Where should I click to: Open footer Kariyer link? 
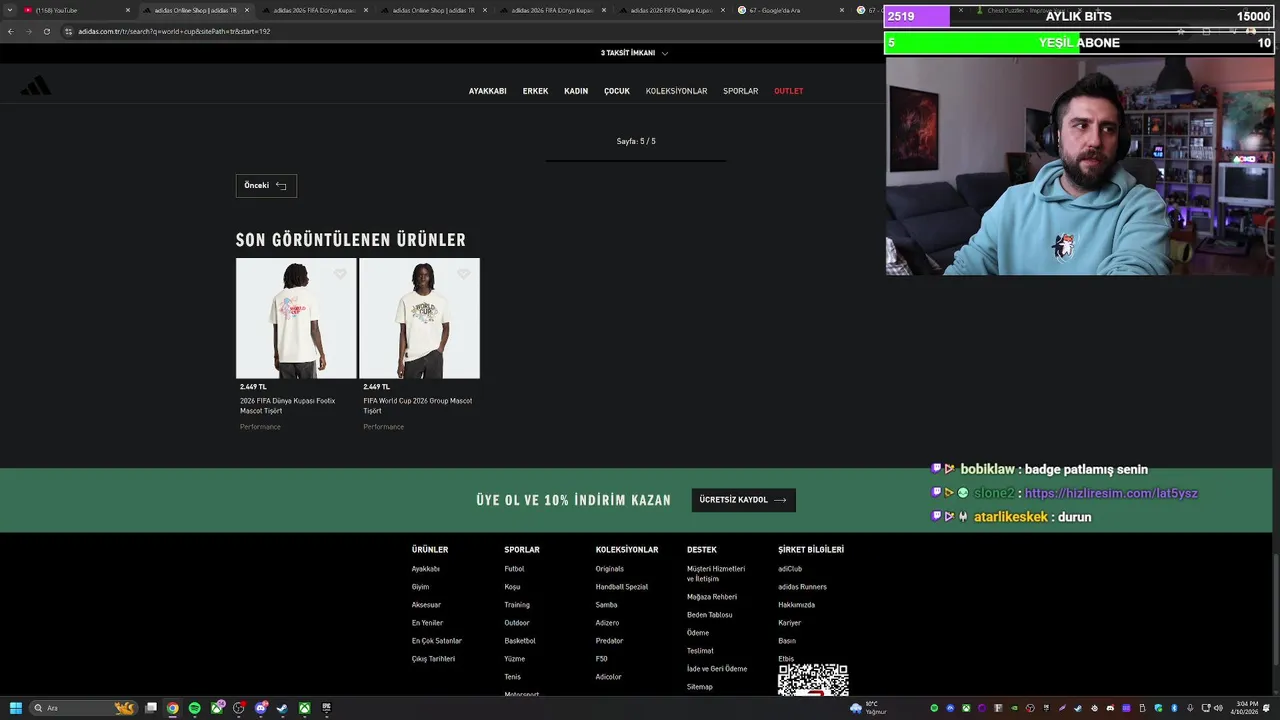tap(790, 623)
